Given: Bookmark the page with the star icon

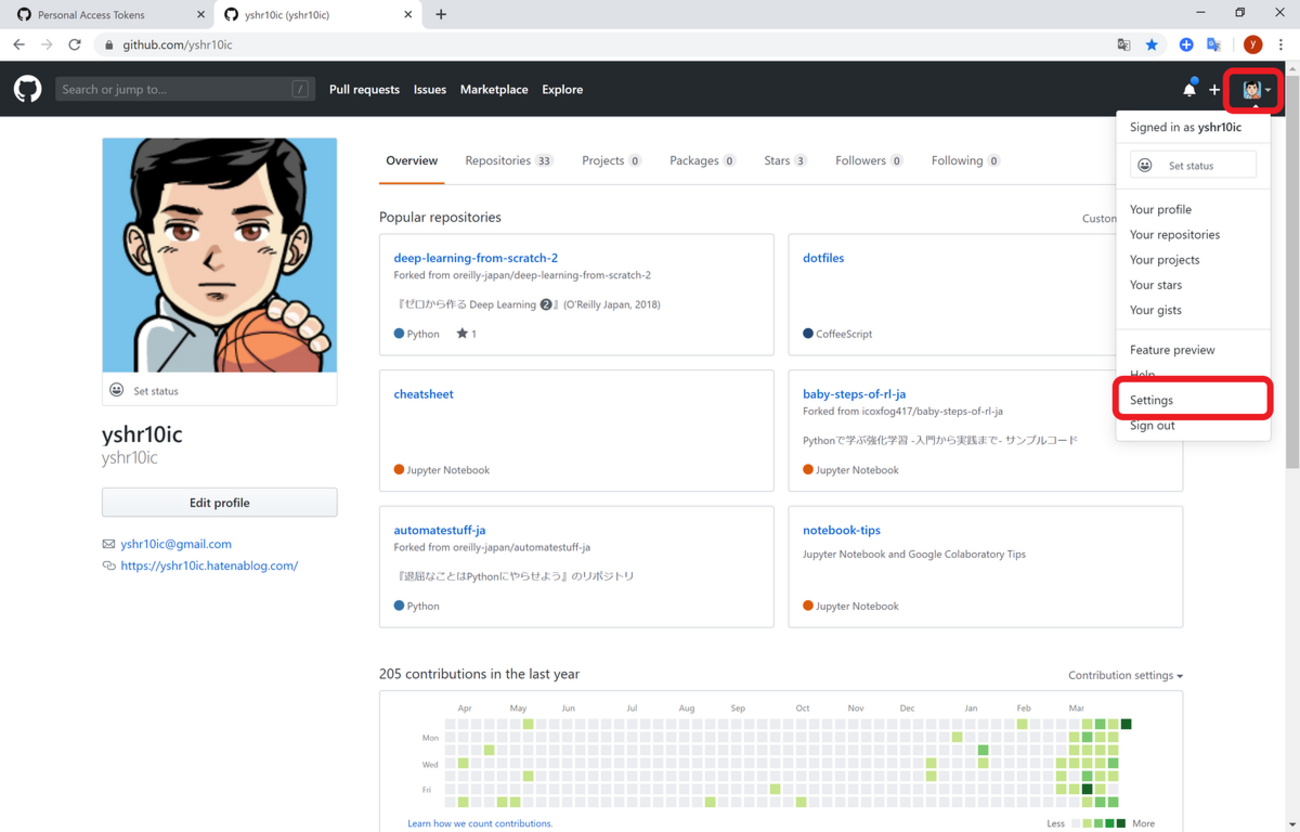Looking at the screenshot, I should coord(1152,45).
